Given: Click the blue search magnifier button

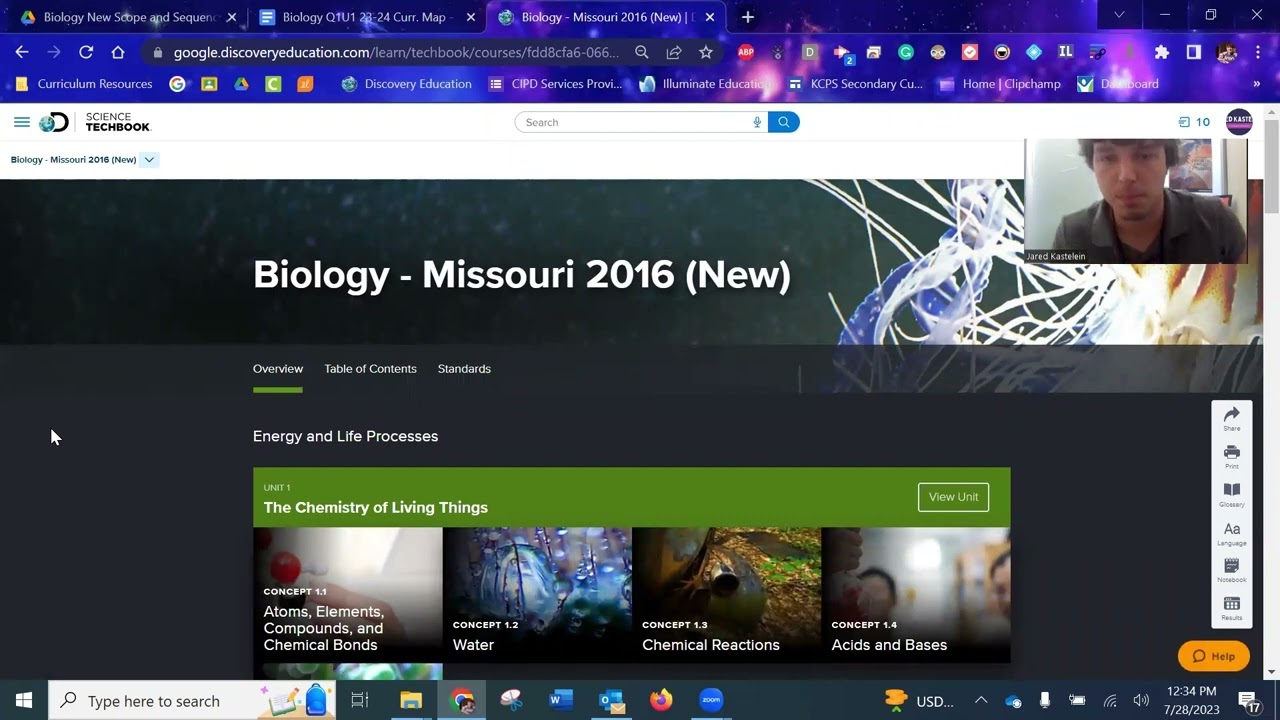Looking at the screenshot, I should 784,122.
